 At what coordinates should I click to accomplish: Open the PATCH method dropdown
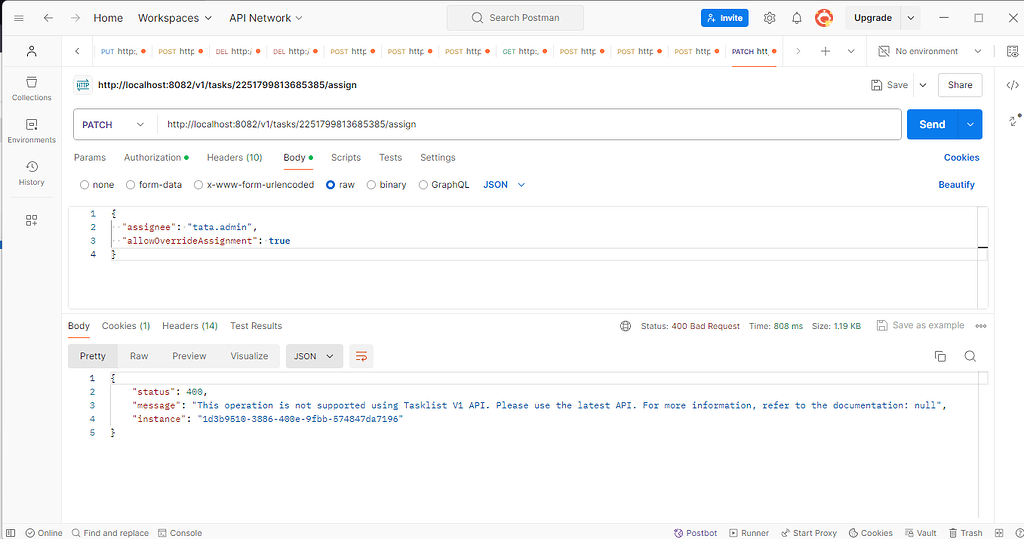[114, 124]
